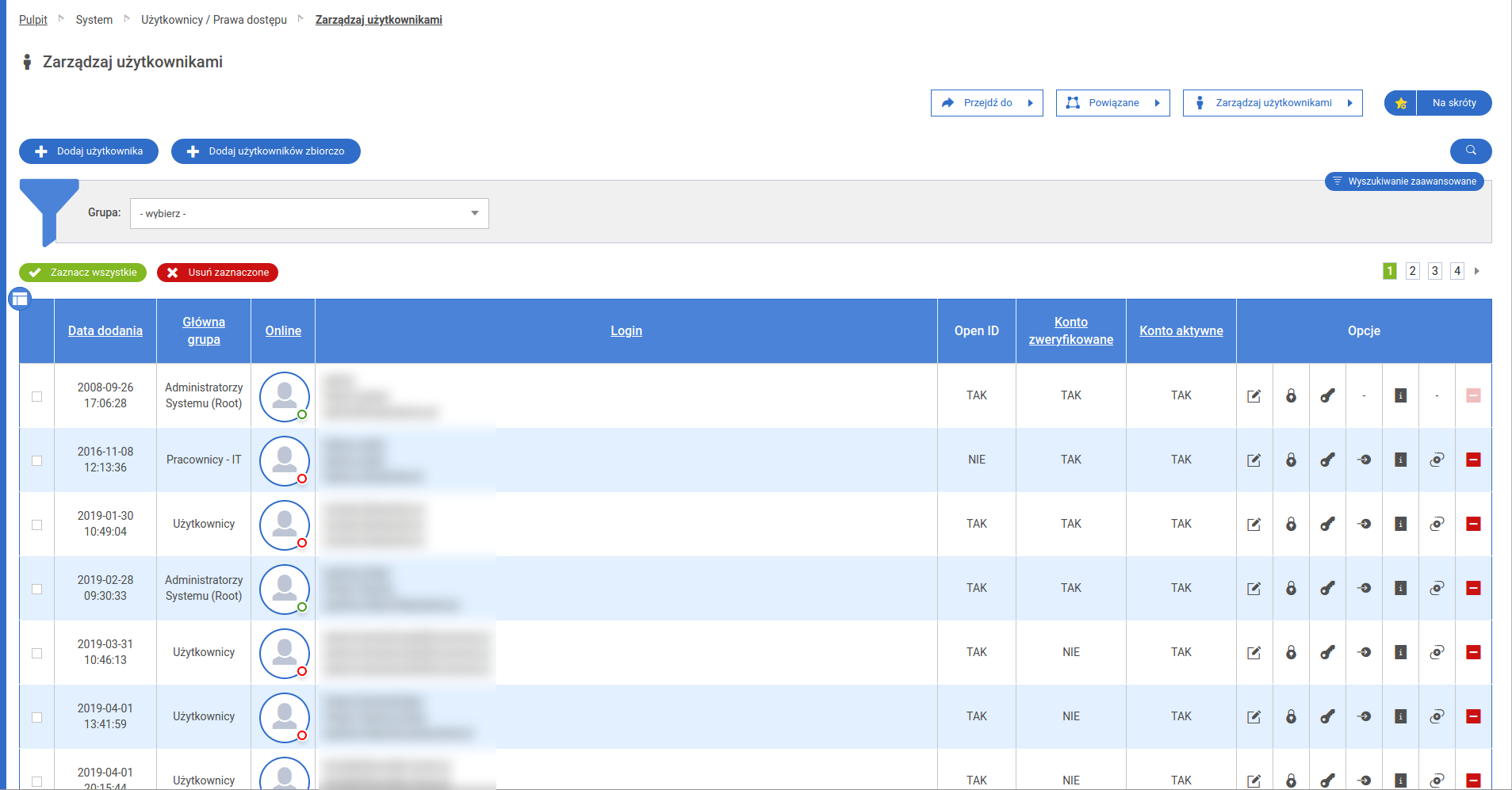Click the link-with-x icon for the 2019-04-01 13:41:59 user
Screen dimensions: 1512x790
coord(1437,717)
